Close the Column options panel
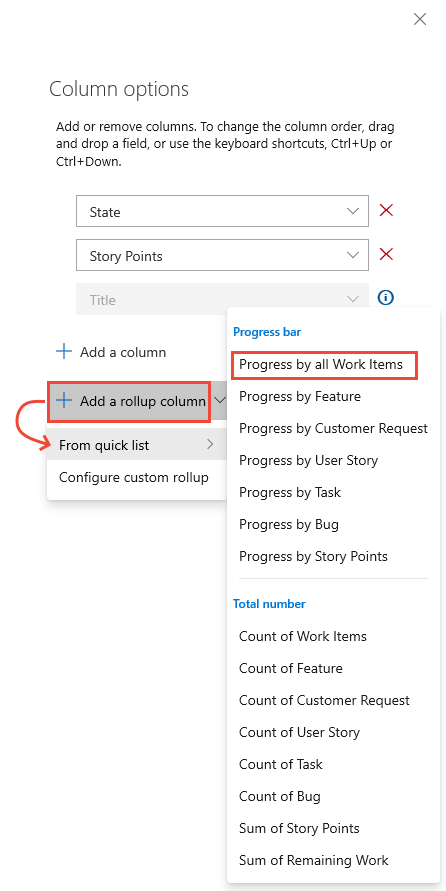Screen dimensions: 446x891 [420, 20]
